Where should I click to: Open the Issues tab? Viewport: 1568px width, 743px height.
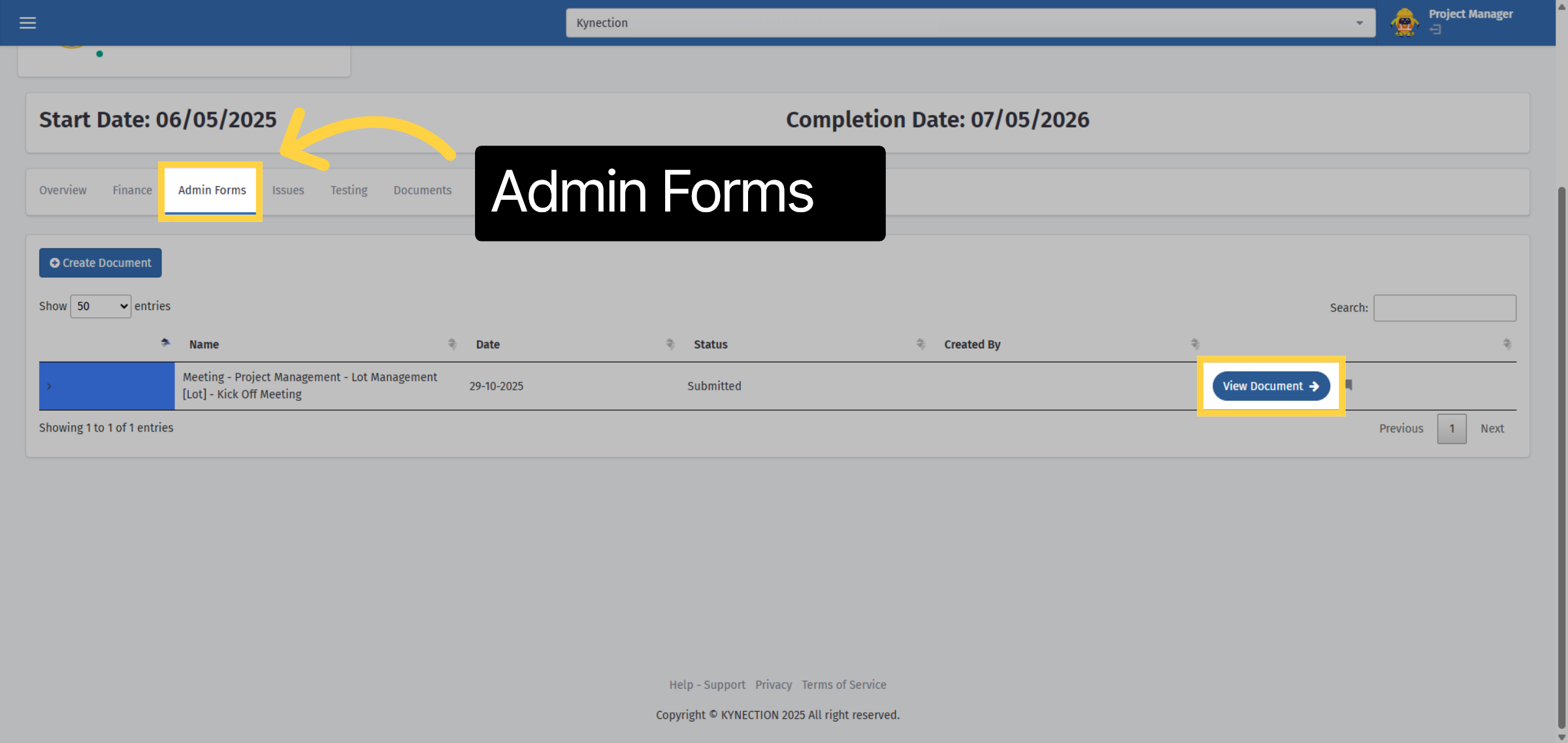[x=288, y=190]
